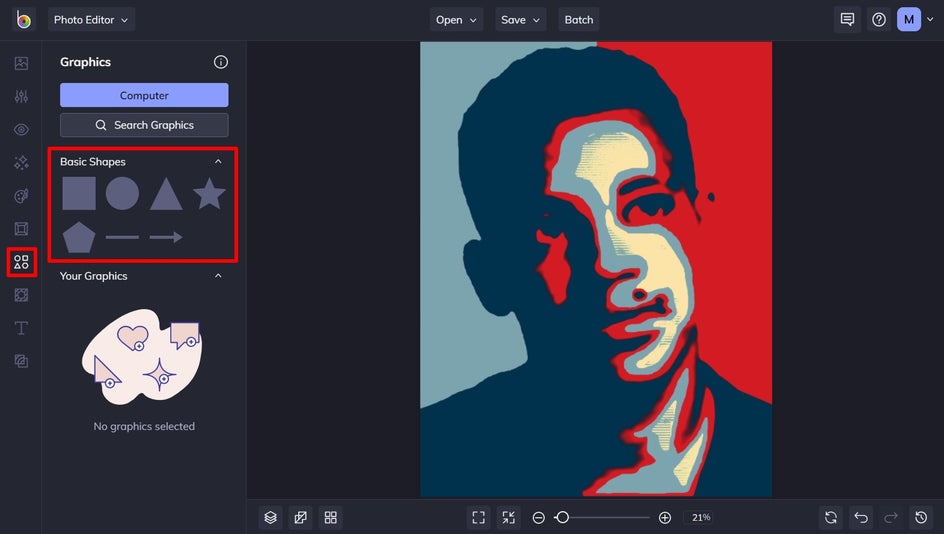Screen dimensions: 944x534
Task: Open the Artsy palette icon
Action: 21,196
